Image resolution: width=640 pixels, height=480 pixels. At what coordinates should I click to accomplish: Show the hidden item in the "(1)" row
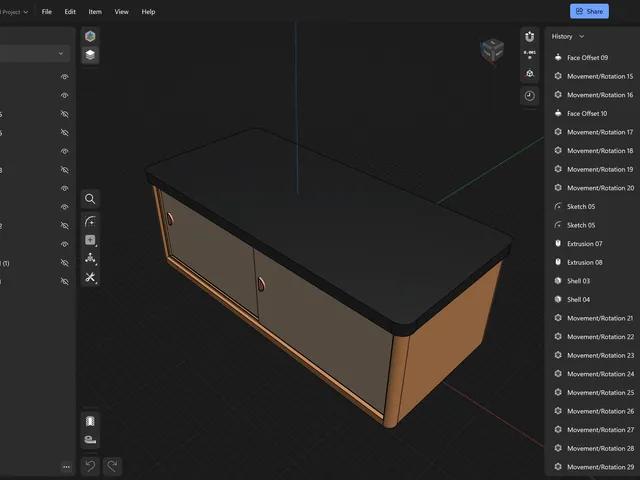coord(64,263)
